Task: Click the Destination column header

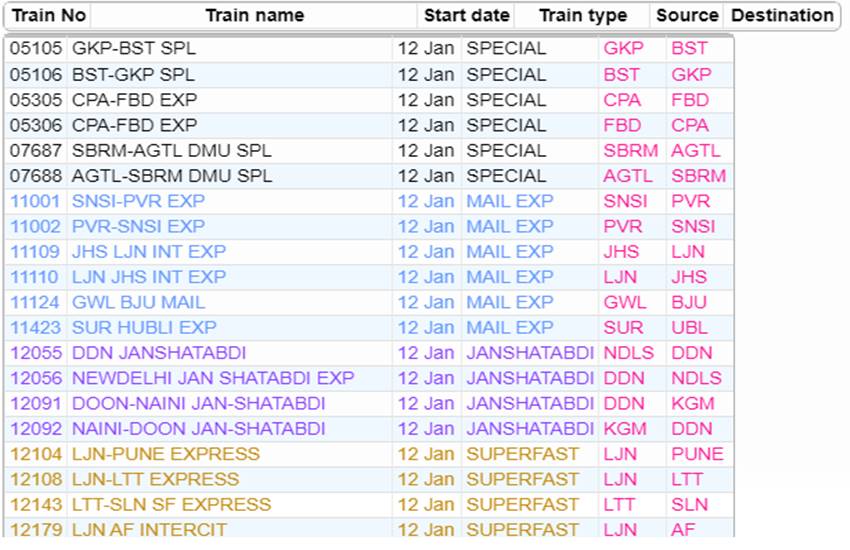Action: pos(781,16)
